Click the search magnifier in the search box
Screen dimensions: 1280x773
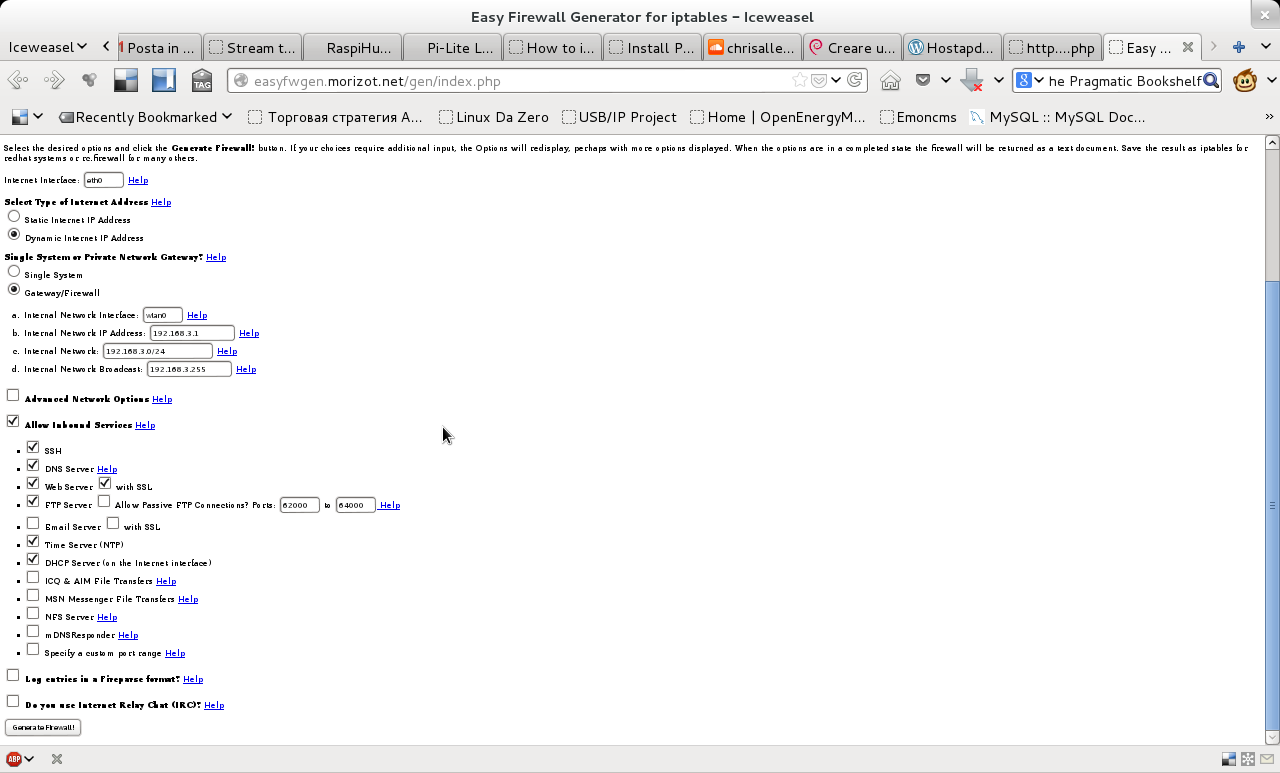point(1210,81)
